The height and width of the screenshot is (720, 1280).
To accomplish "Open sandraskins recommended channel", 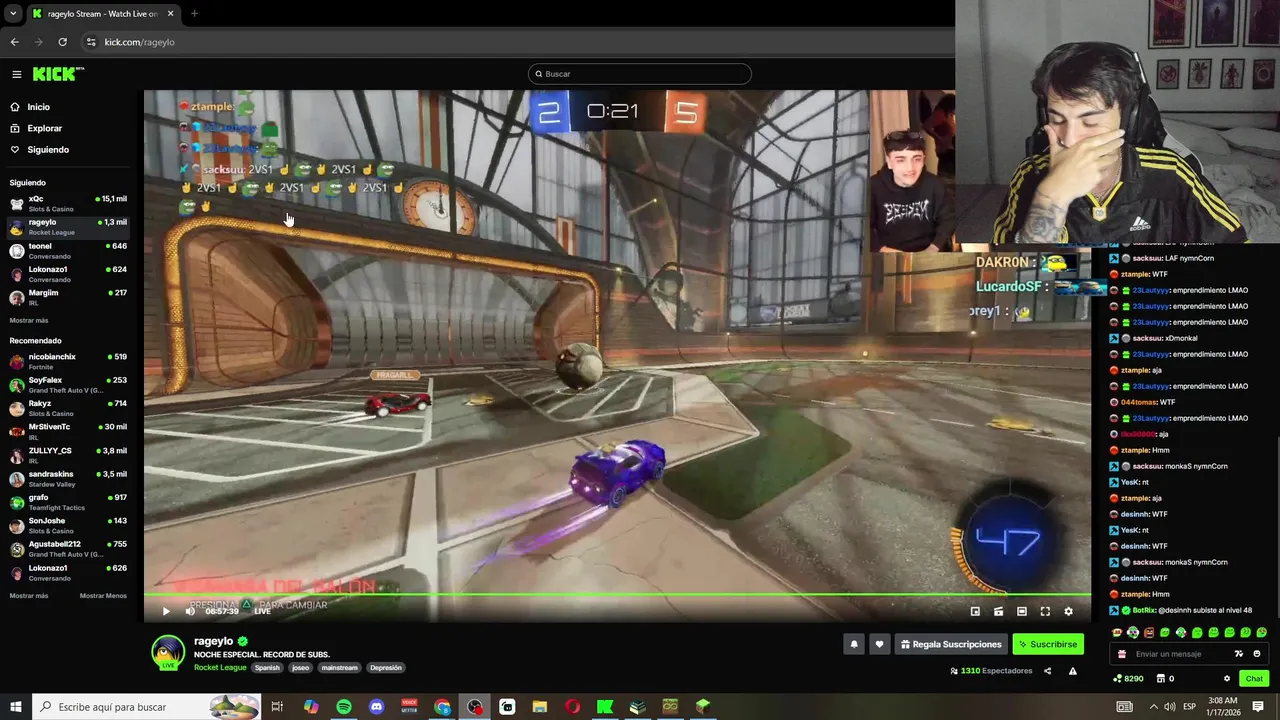I will coord(68,479).
